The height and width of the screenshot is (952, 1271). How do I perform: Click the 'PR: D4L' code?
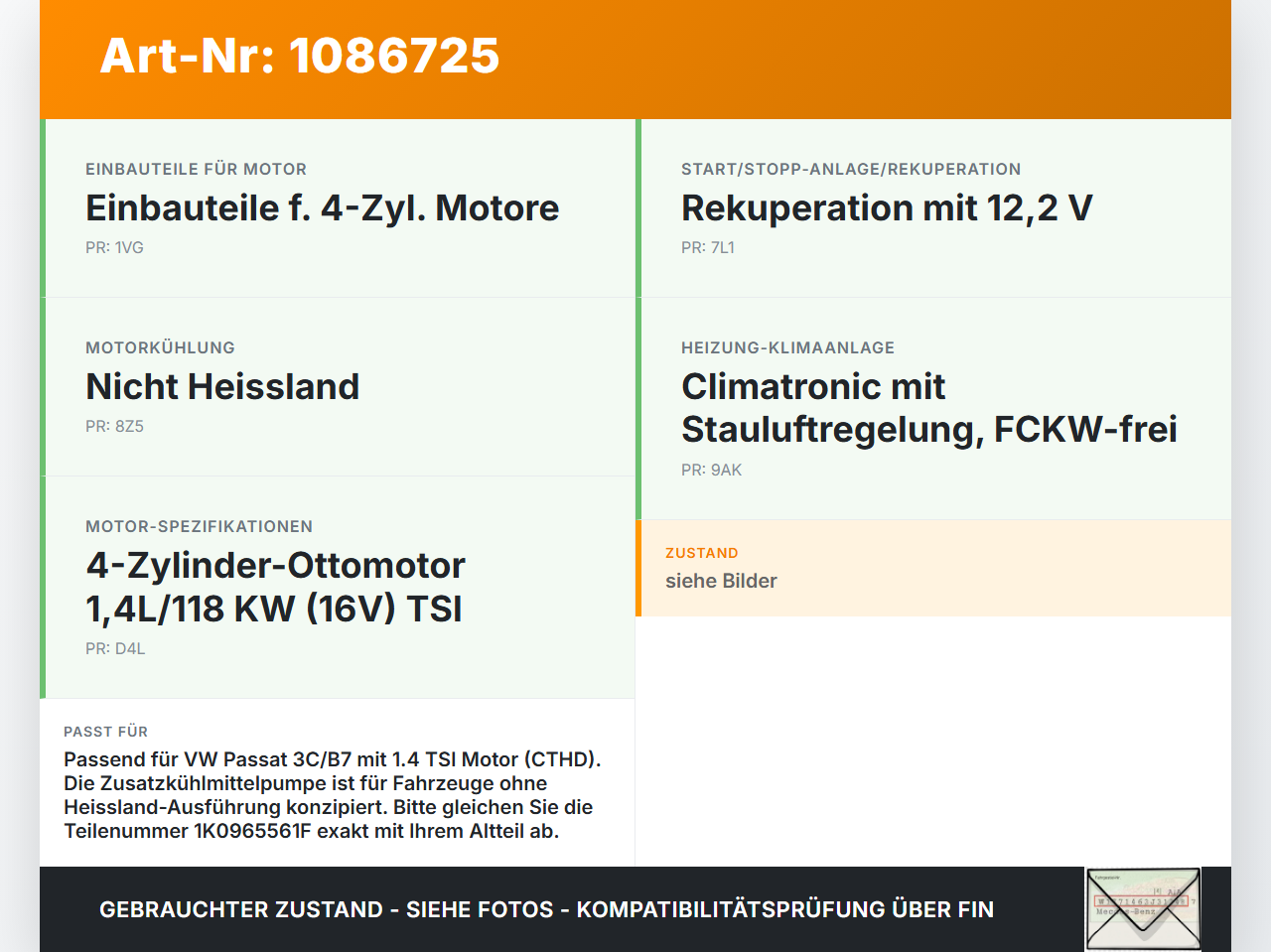pyautogui.click(x=115, y=649)
